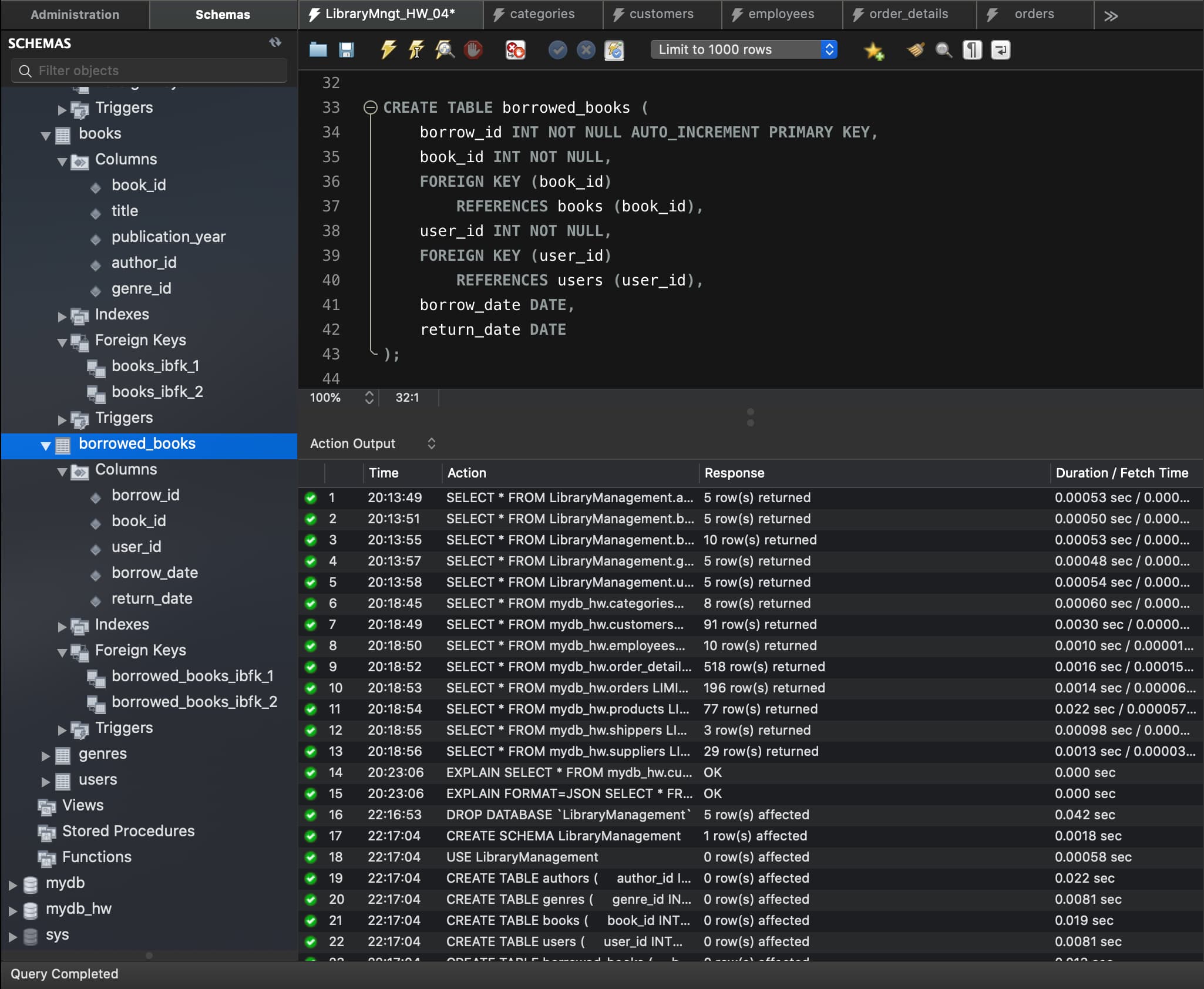Open the customers query tab
The width and height of the screenshot is (1204, 989).
pyautogui.click(x=661, y=14)
